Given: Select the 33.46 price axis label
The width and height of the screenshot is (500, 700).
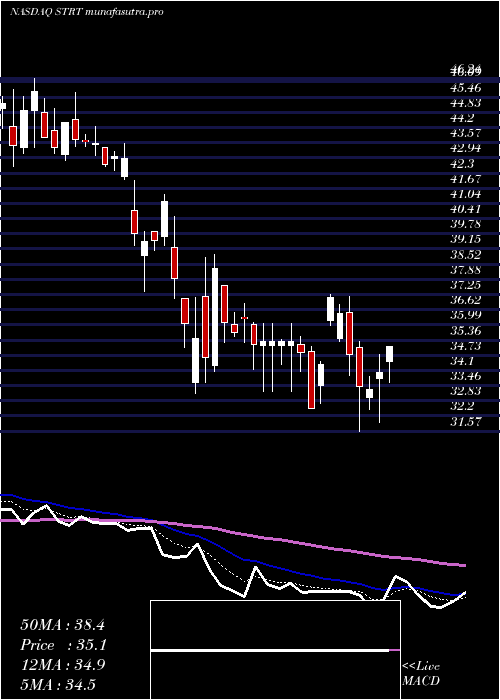Looking at the screenshot, I should pyautogui.click(x=465, y=375).
